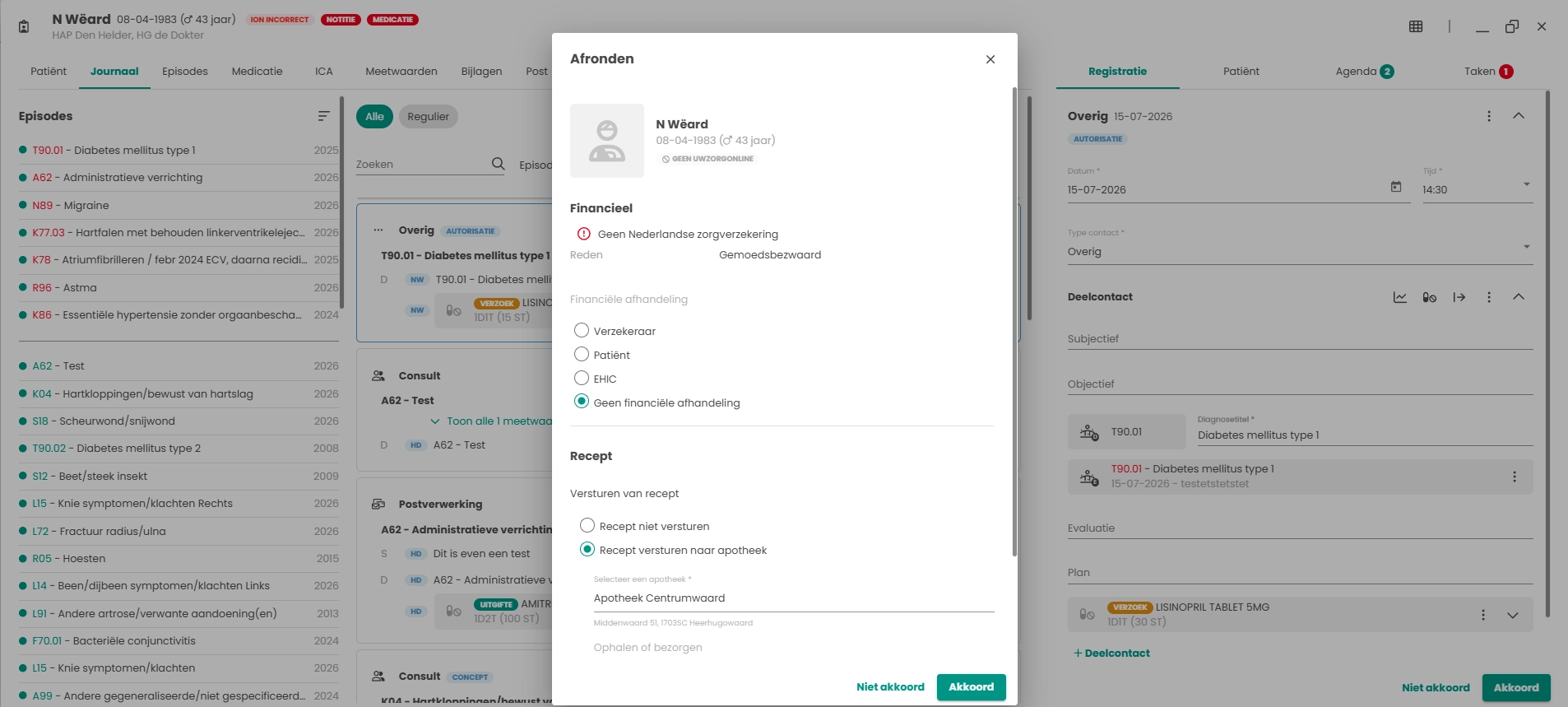This screenshot has width=1568, height=707.
Task: Click the Postverwerking entry icon in the journal
Action: click(378, 504)
